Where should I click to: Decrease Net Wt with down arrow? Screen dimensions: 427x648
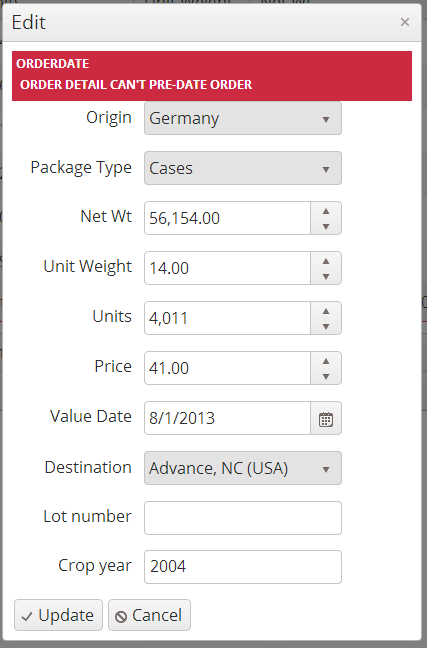326,226
